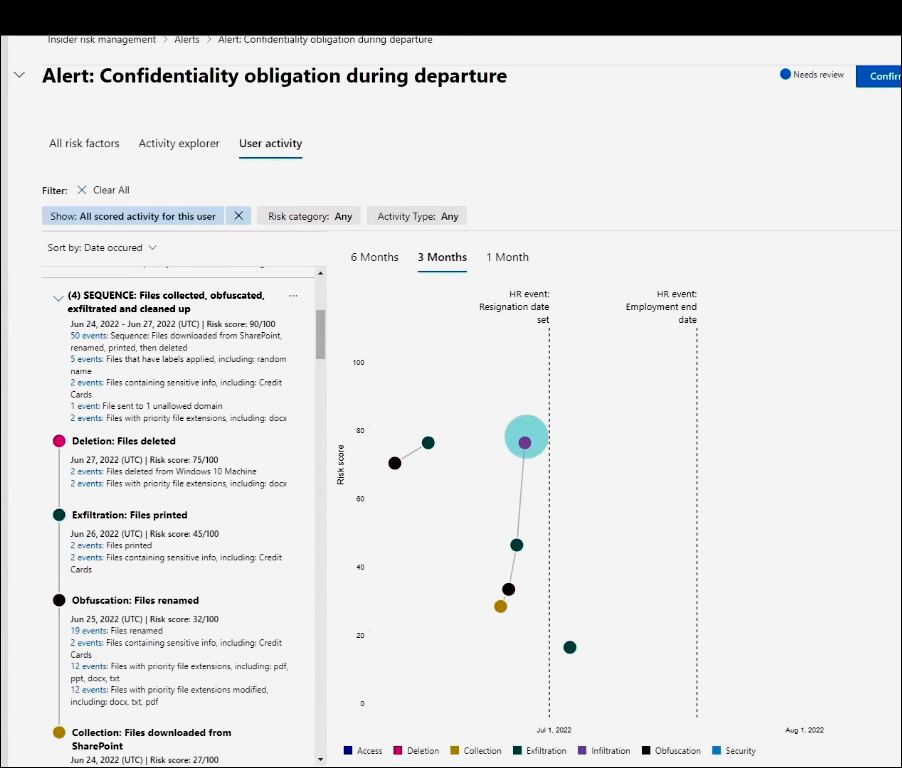902x768 pixels.
Task: Click the Exfiltration: Files printed heading
Action: pos(129,515)
